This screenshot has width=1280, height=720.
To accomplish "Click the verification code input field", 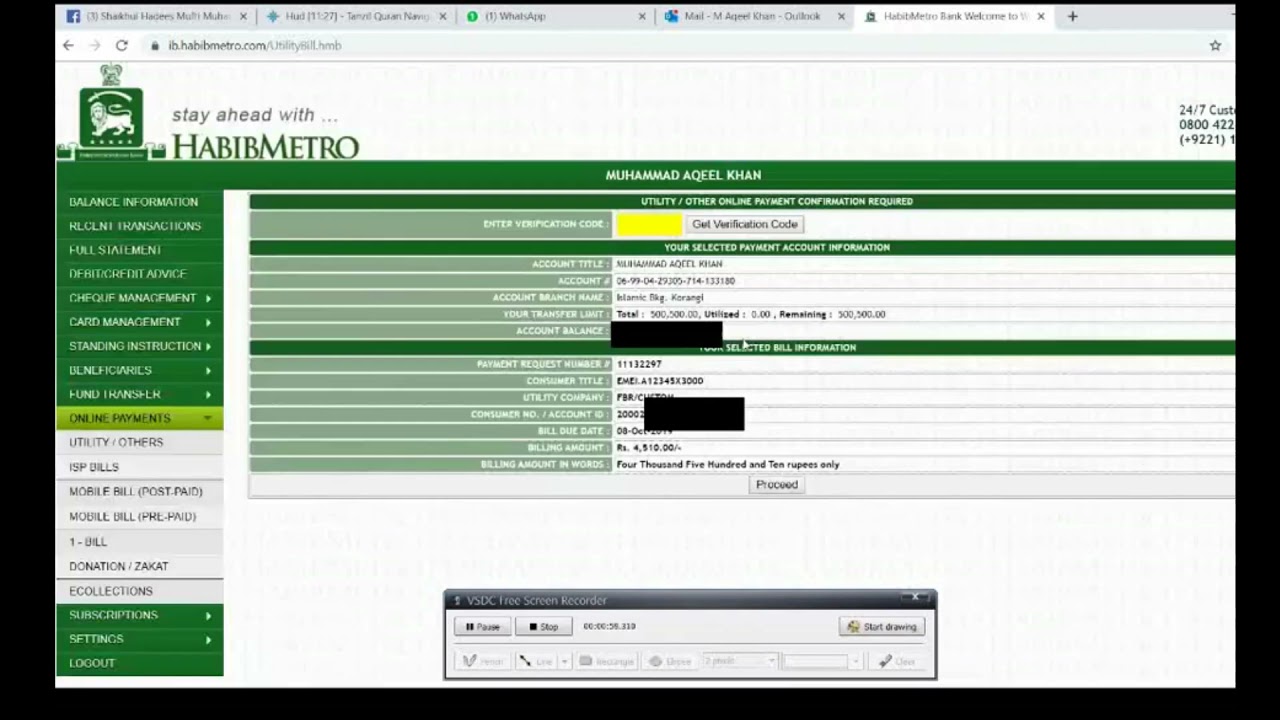I will coord(649,224).
